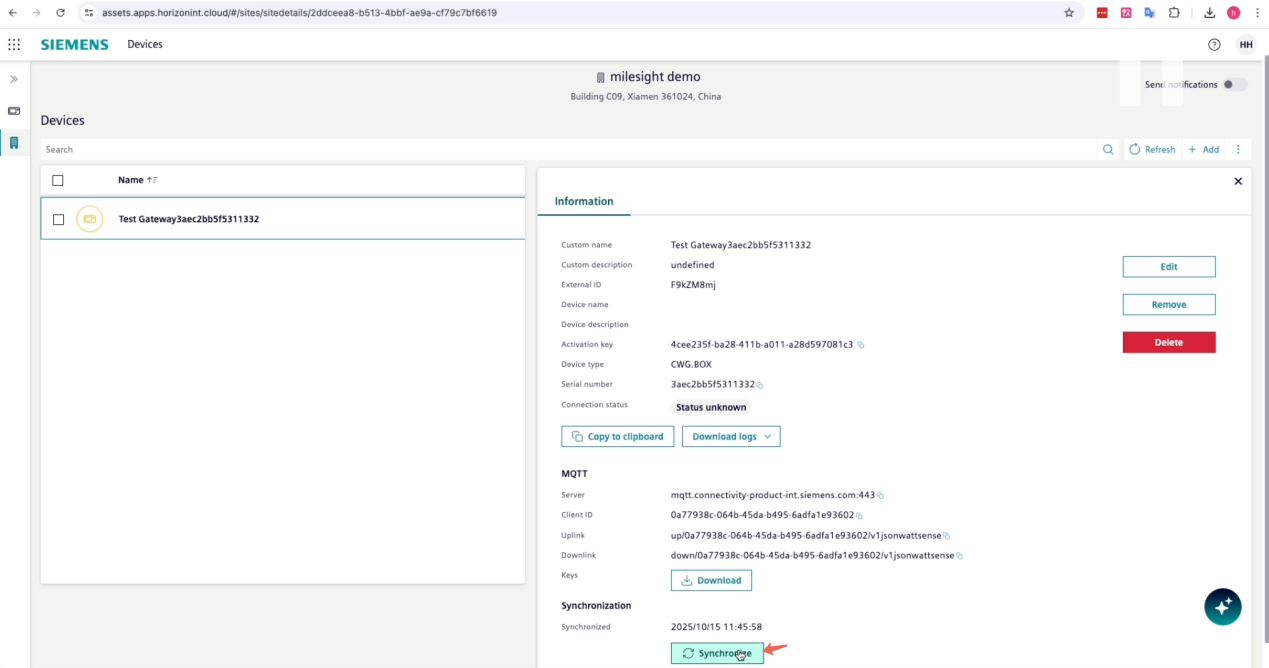1269x668 pixels.
Task: Click the Status unknown badge
Action: 711,407
